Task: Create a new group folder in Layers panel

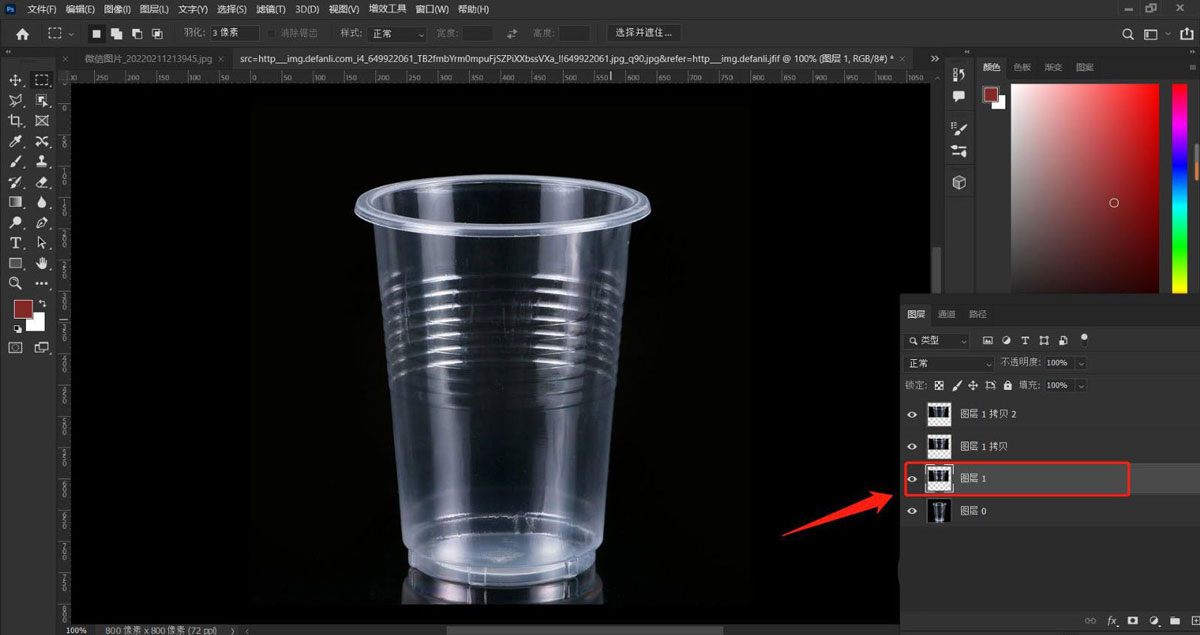Action: pos(1175,621)
